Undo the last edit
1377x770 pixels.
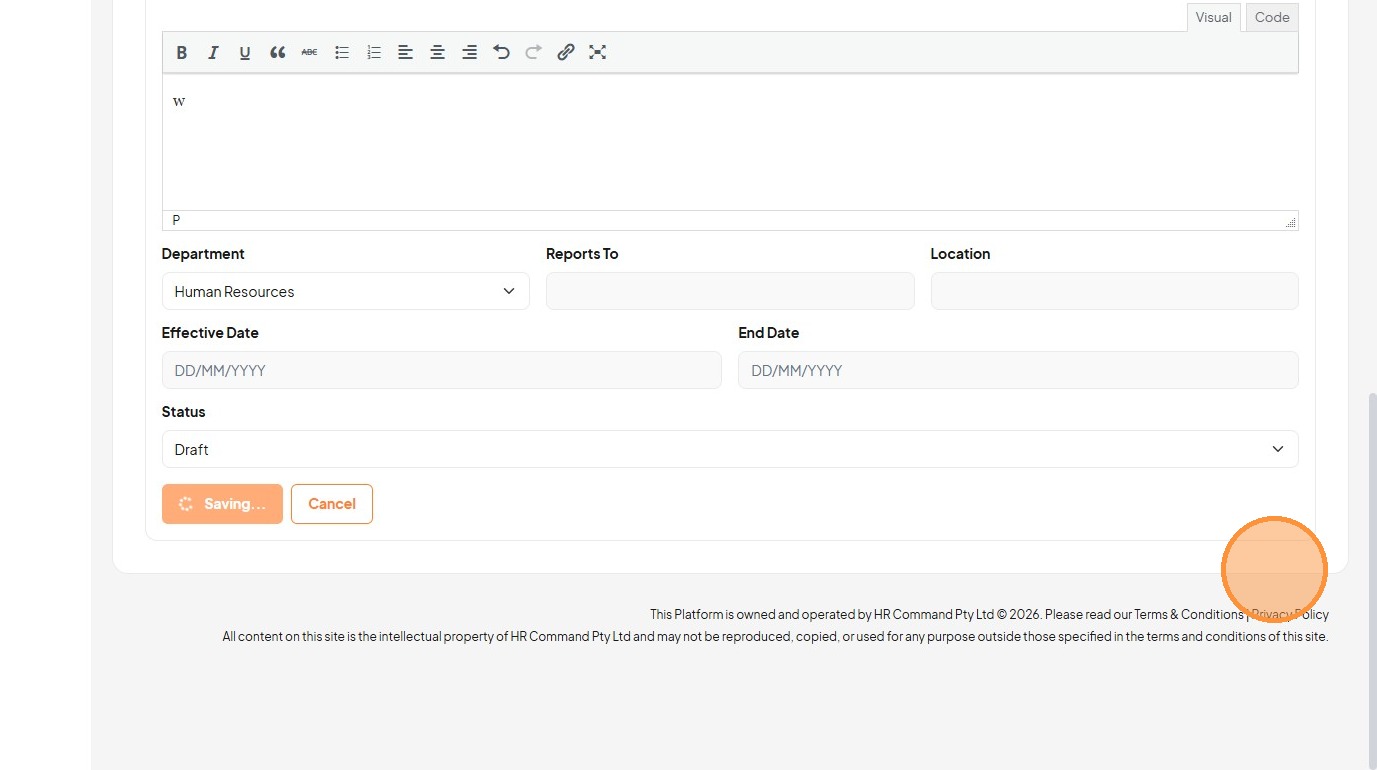(501, 53)
